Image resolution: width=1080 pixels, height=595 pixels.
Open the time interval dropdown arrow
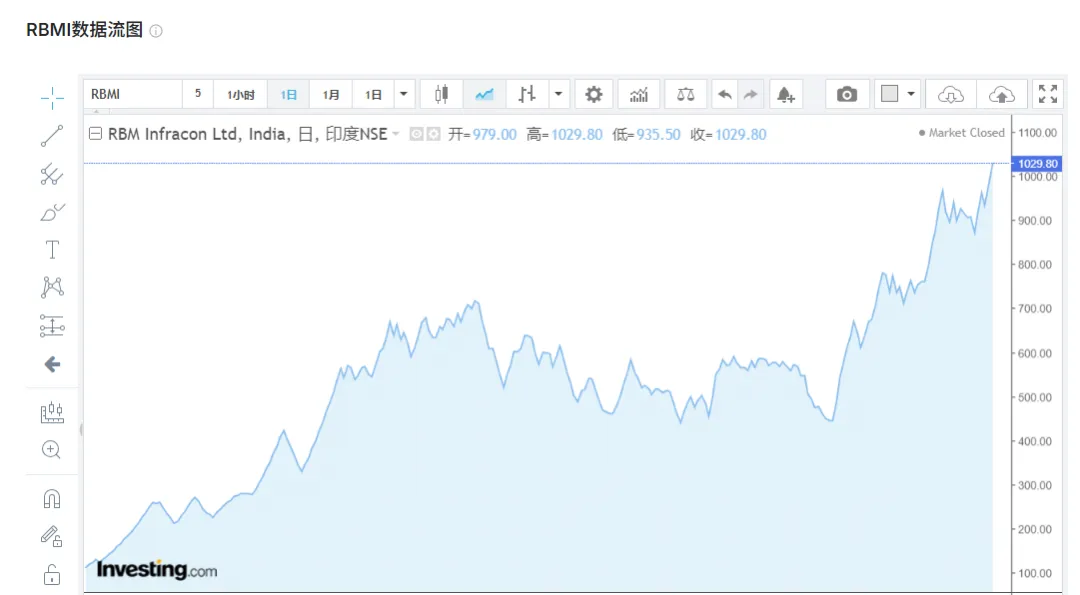(x=404, y=94)
